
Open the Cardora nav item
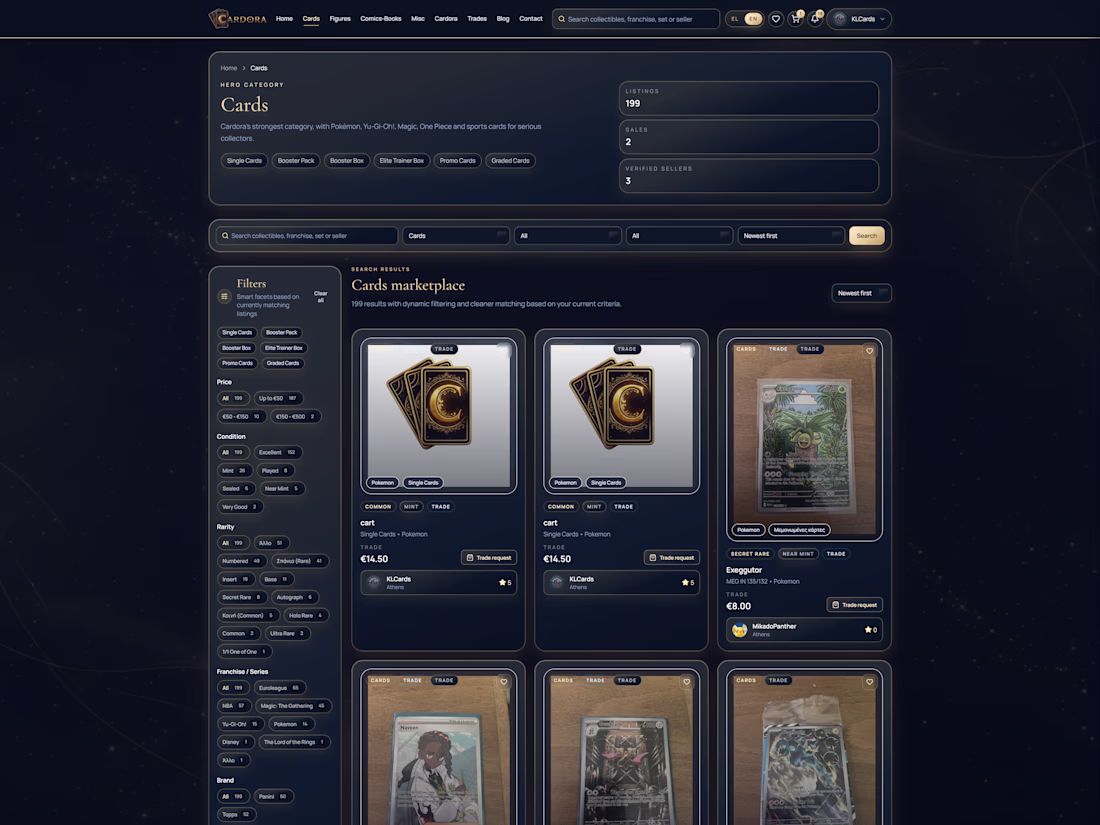pos(446,19)
